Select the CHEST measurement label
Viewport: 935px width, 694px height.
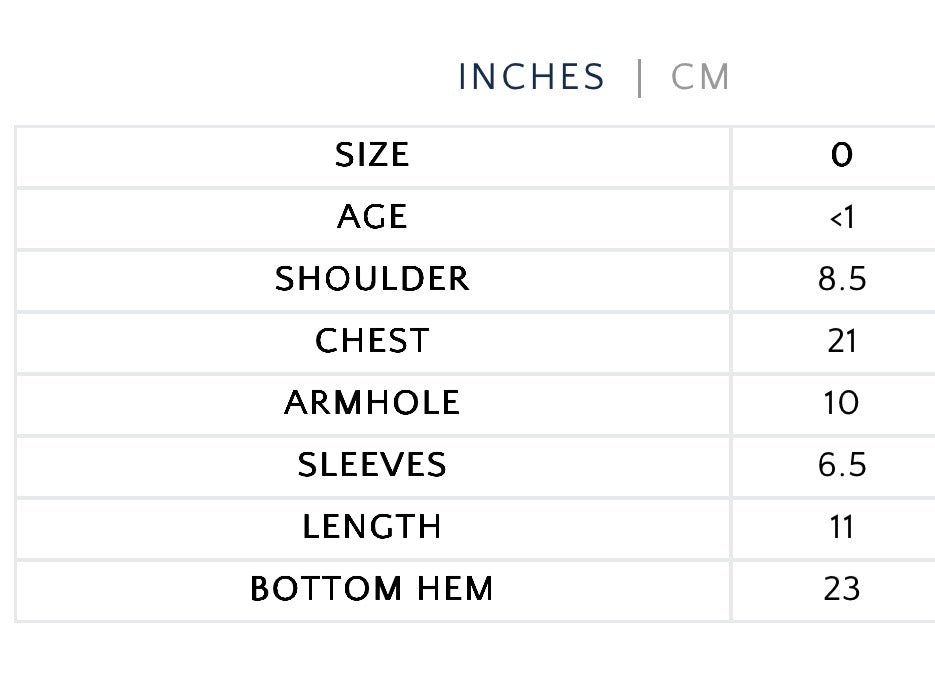[372, 341]
